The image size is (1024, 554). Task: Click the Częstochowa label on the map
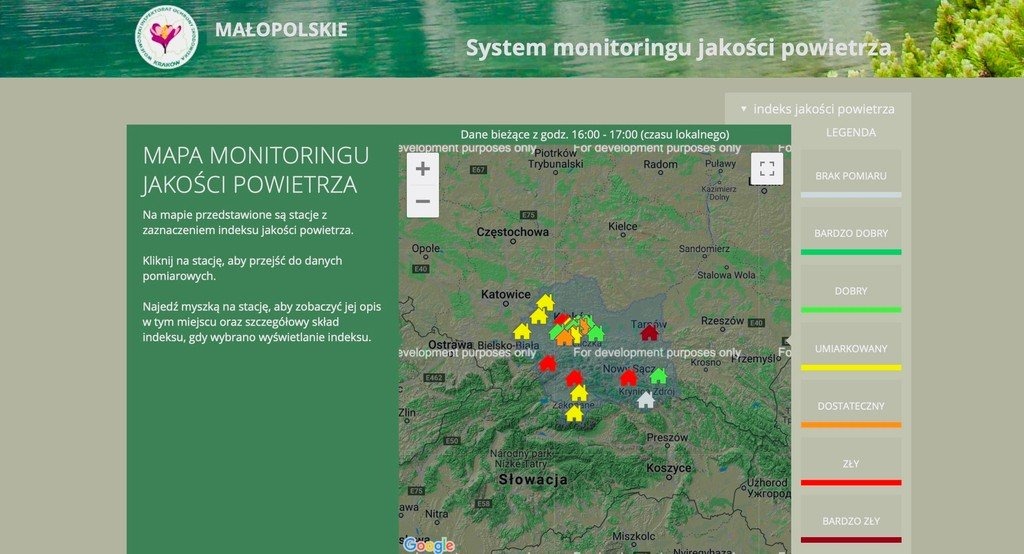513,232
